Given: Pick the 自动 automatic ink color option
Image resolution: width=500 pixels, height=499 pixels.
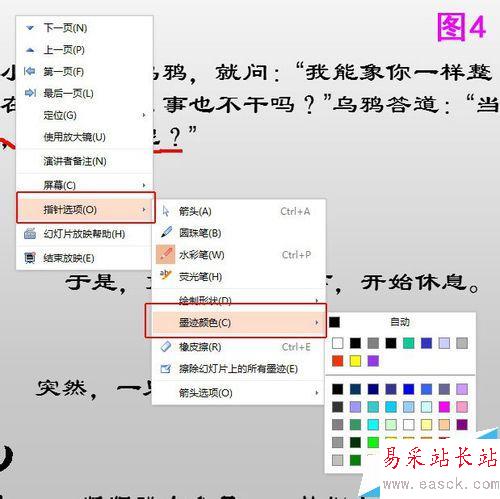Looking at the screenshot, I should [400, 322].
